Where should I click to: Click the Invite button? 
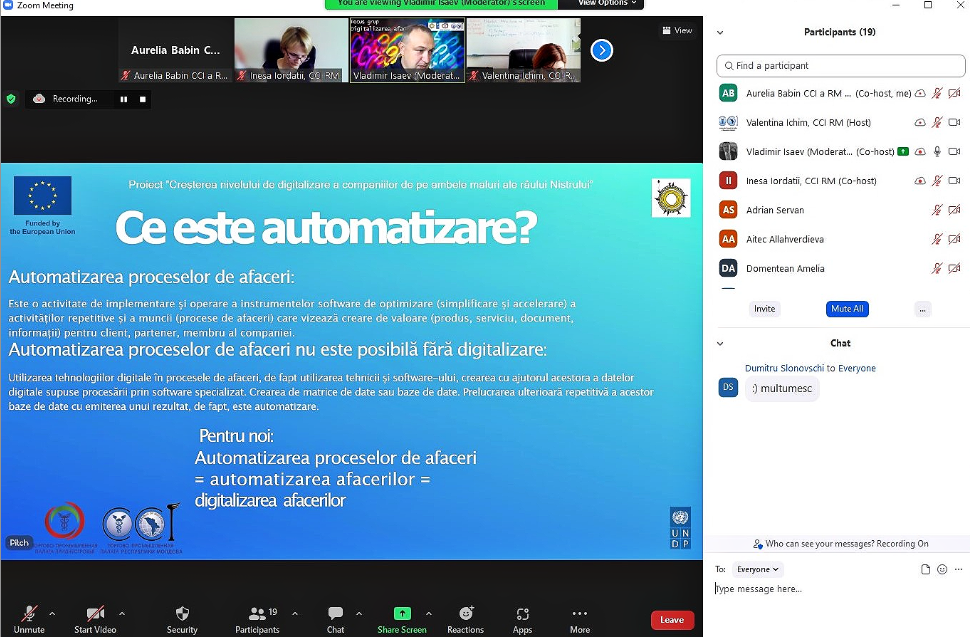click(x=764, y=309)
